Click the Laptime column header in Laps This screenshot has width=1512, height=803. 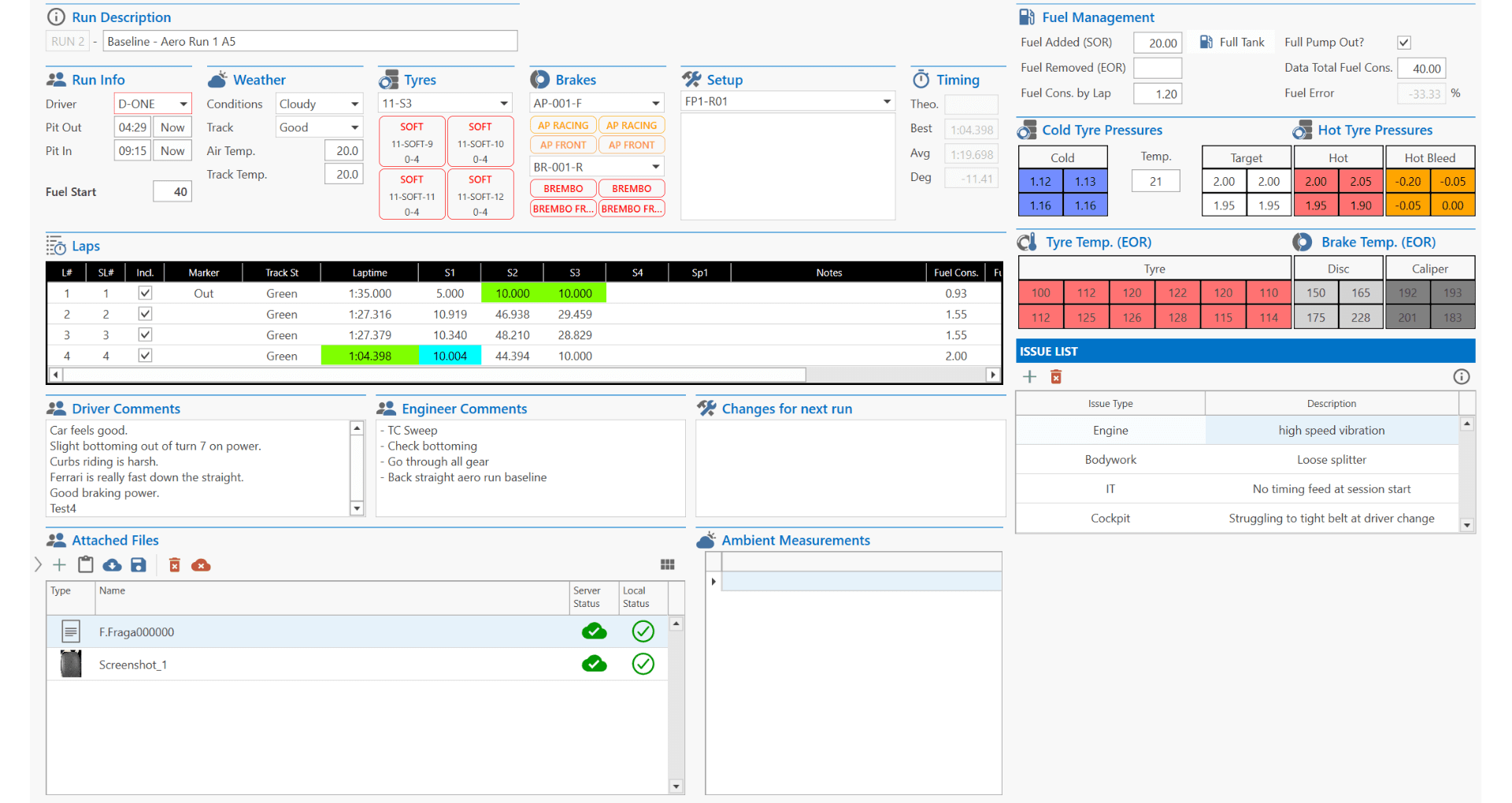coord(369,272)
